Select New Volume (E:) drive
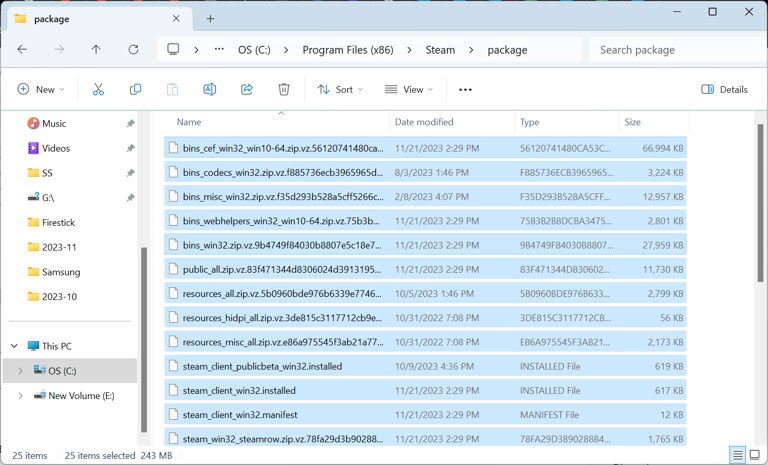Viewport: 768px width, 465px height. pyautogui.click(x=81, y=395)
